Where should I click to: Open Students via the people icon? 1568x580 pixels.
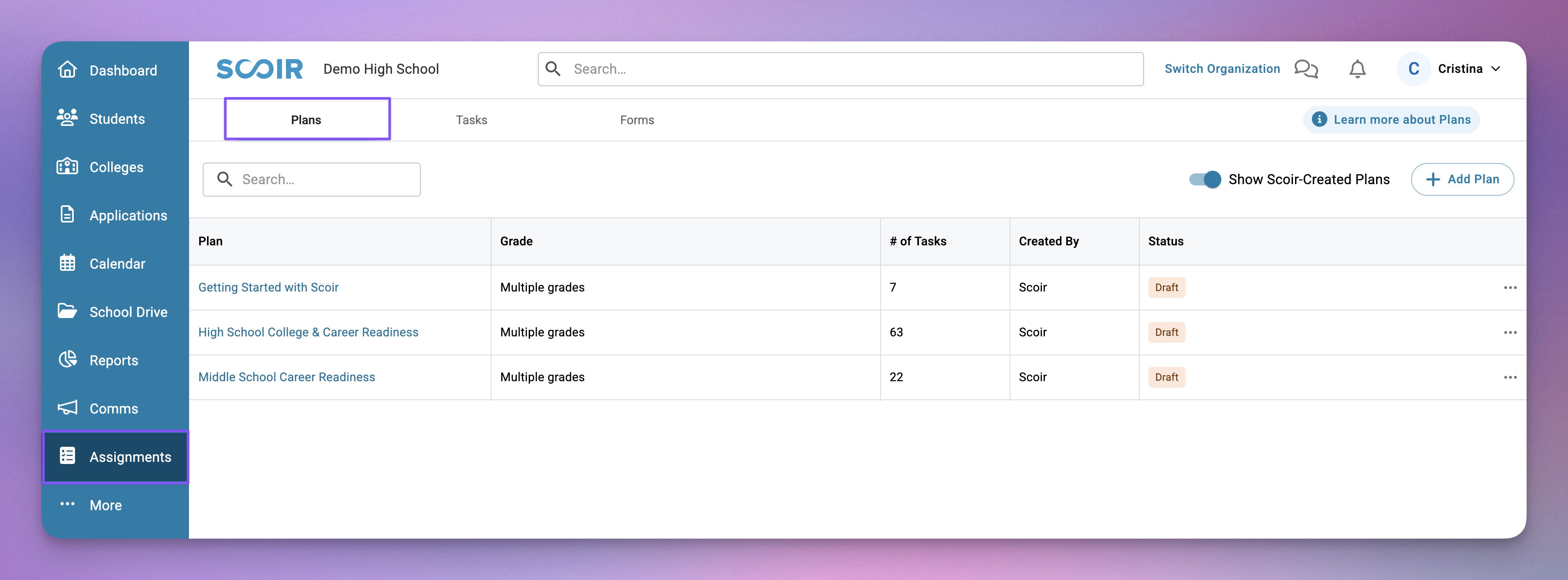pyautogui.click(x=67, y=117)
